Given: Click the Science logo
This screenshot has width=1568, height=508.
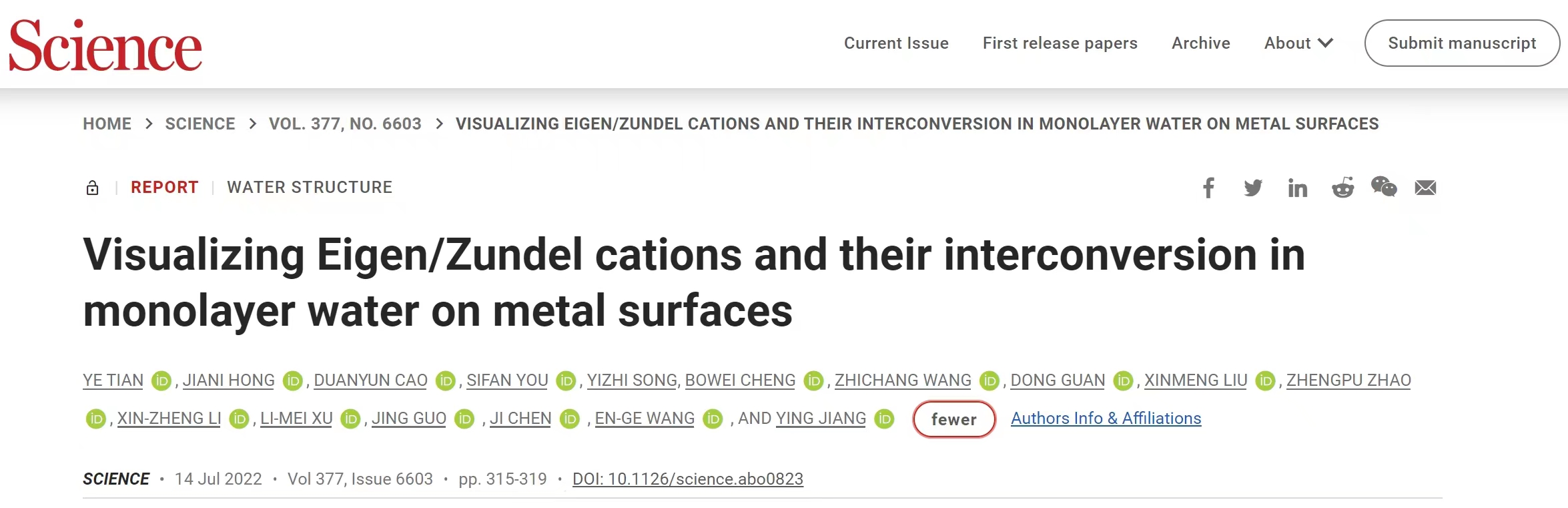Looking at the screenshot, I should [x=105, y=45].
